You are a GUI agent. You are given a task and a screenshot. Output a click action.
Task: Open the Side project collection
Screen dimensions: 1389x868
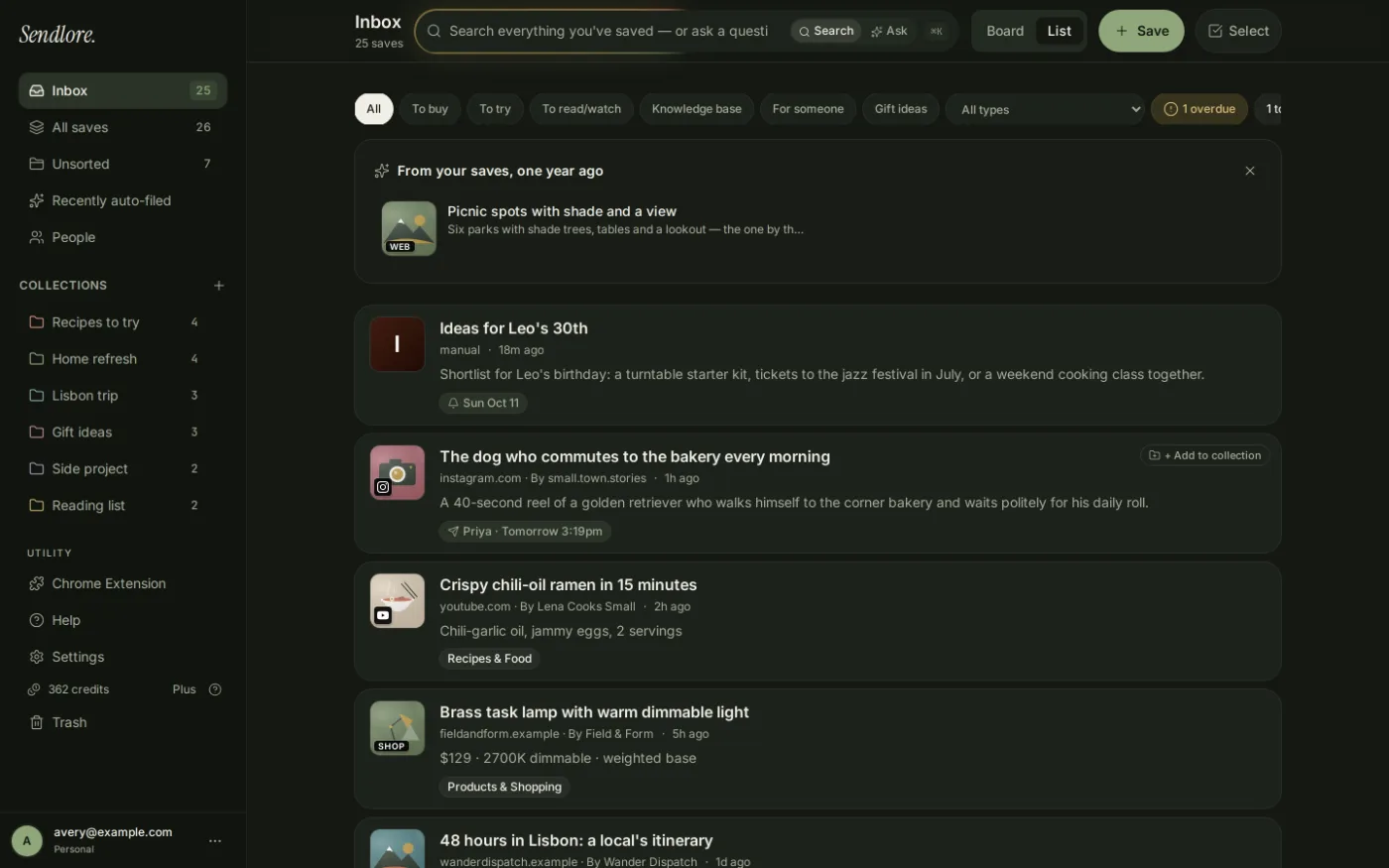coord(123,469)
